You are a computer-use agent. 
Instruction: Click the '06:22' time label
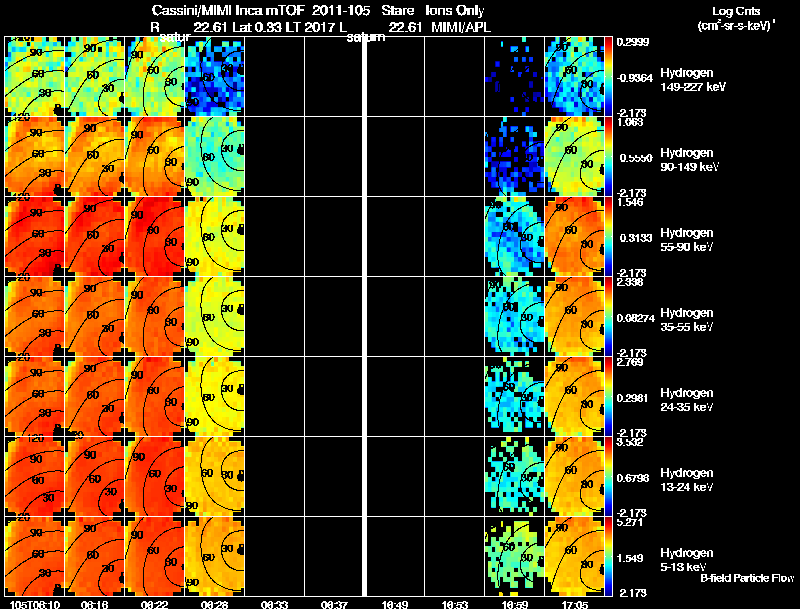pyautogui.click(x=154, y=605)
